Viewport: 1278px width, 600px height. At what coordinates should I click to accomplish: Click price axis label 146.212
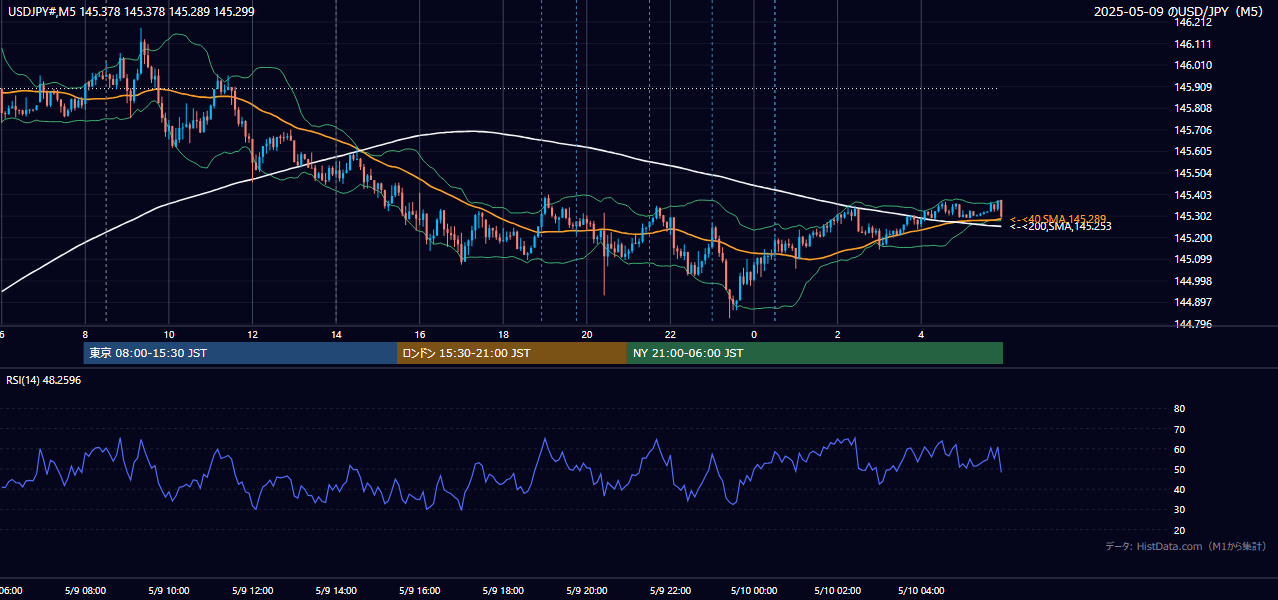point(1193,22)
